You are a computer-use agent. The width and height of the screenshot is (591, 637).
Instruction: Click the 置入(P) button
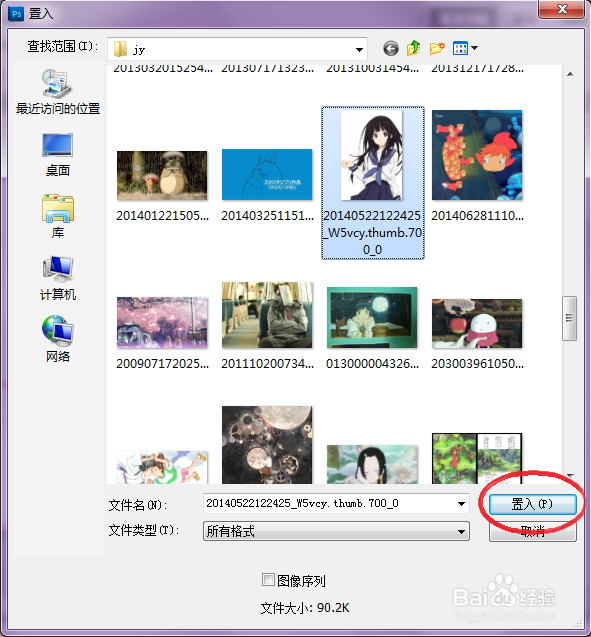point(533,504)
